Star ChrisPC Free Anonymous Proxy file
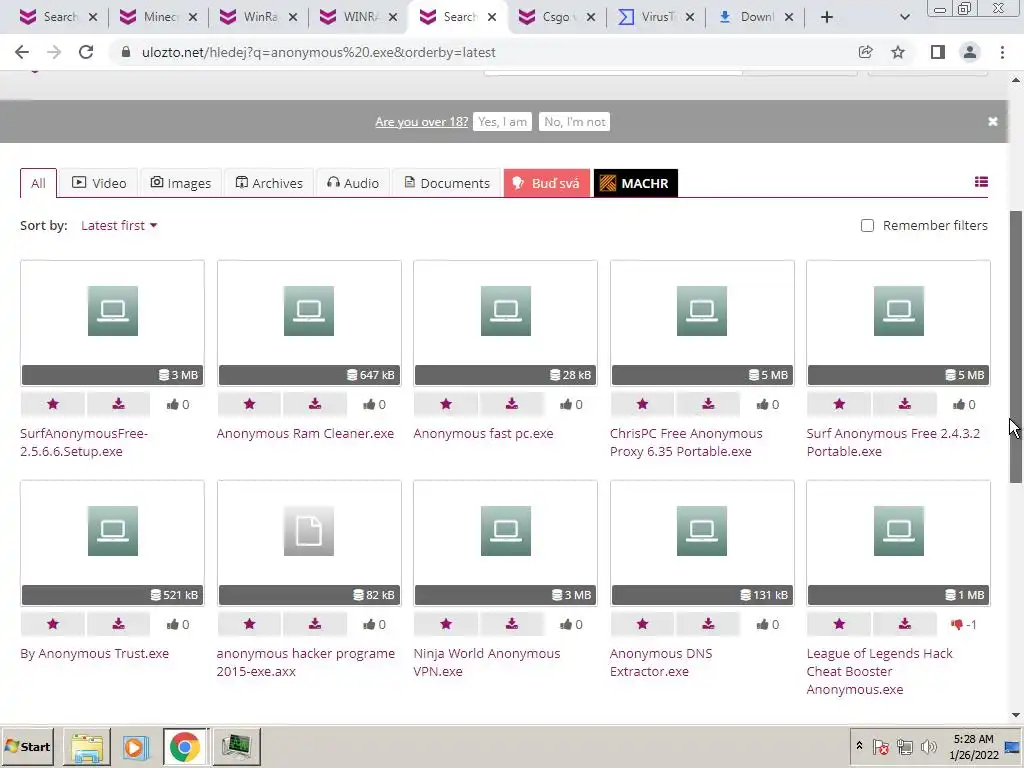Image resolution: width=1024 pixels, height=768 pixels. pyautogui.click(x=643, y=404)
